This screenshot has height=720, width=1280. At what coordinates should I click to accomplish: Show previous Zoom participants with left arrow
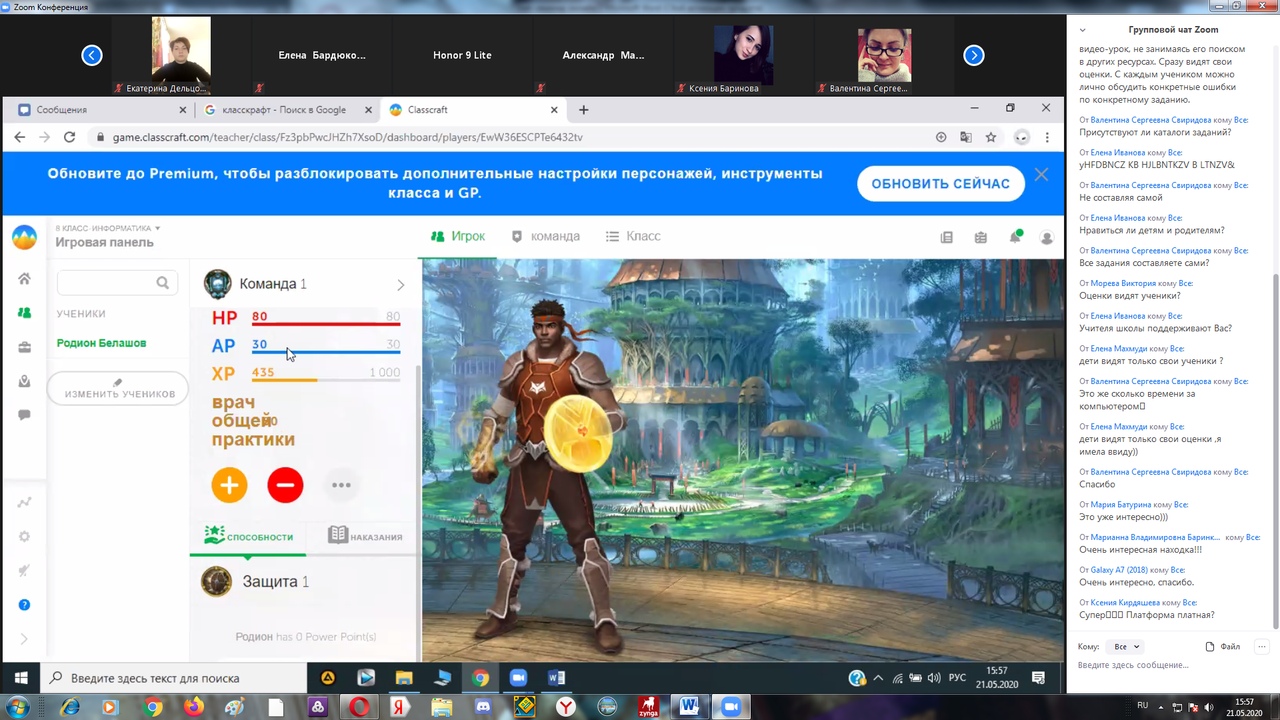(92, 55)
